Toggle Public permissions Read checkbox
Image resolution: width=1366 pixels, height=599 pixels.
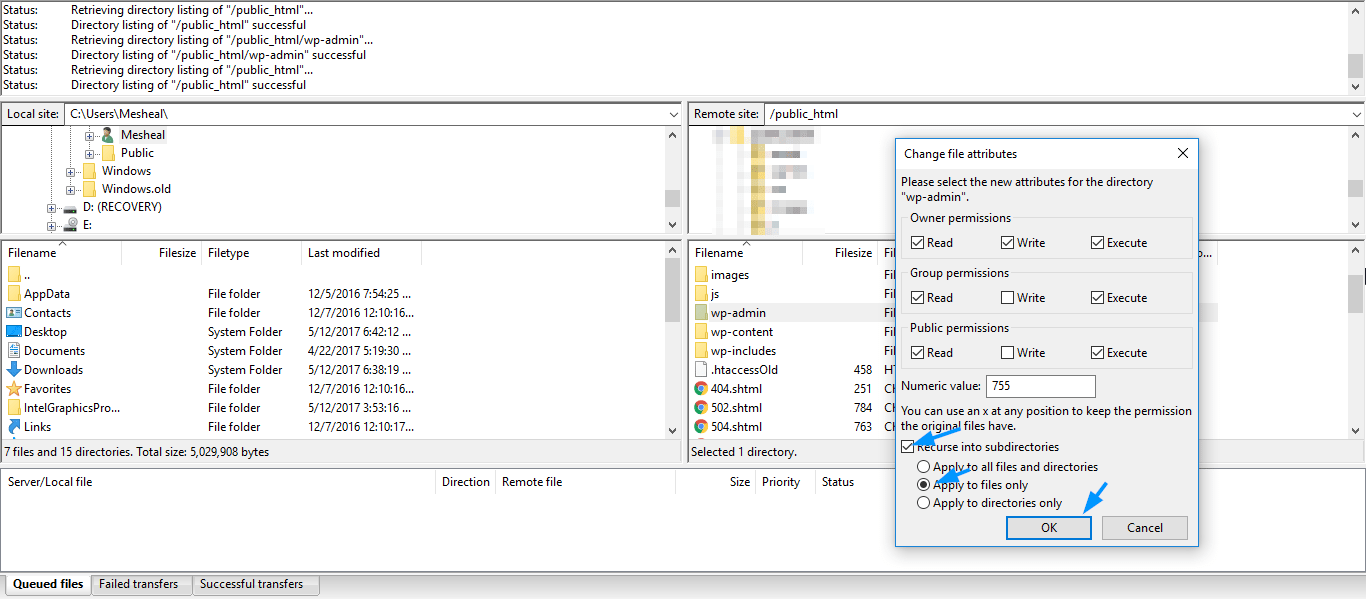pos(918,353)
